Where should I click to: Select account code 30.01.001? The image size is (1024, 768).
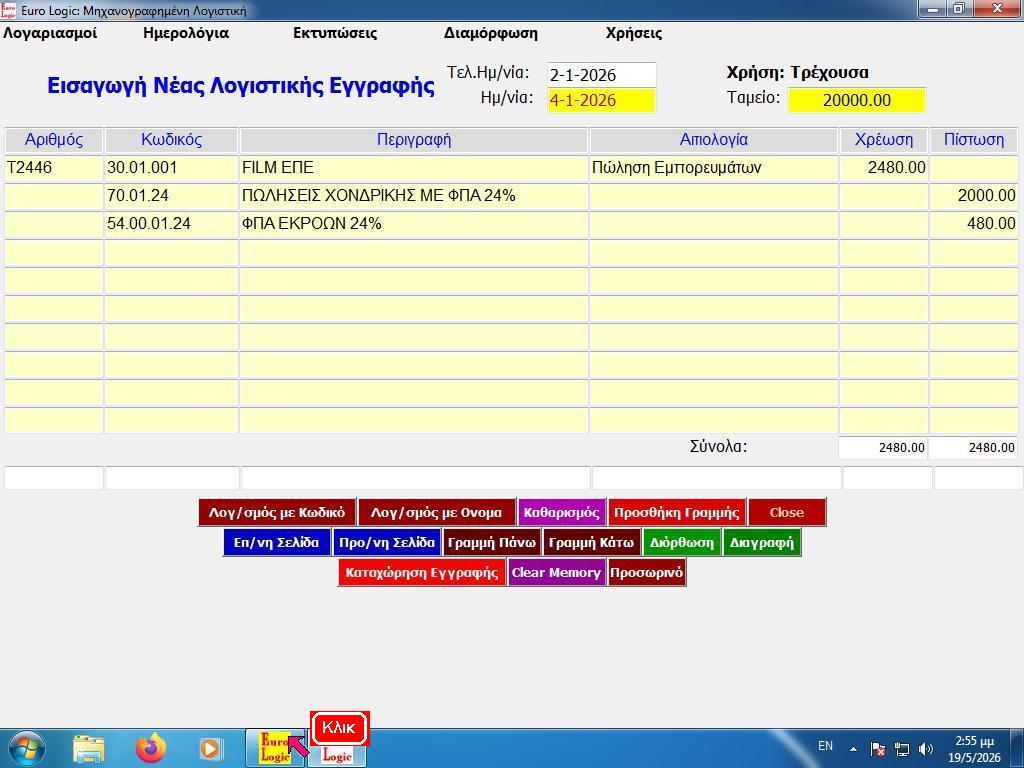[171, 168]
